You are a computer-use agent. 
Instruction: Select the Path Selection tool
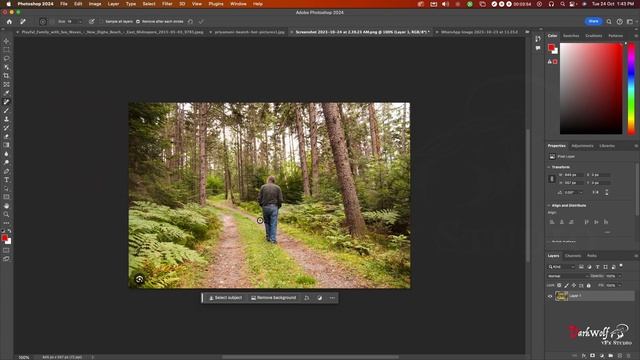(x=6, y=189)
